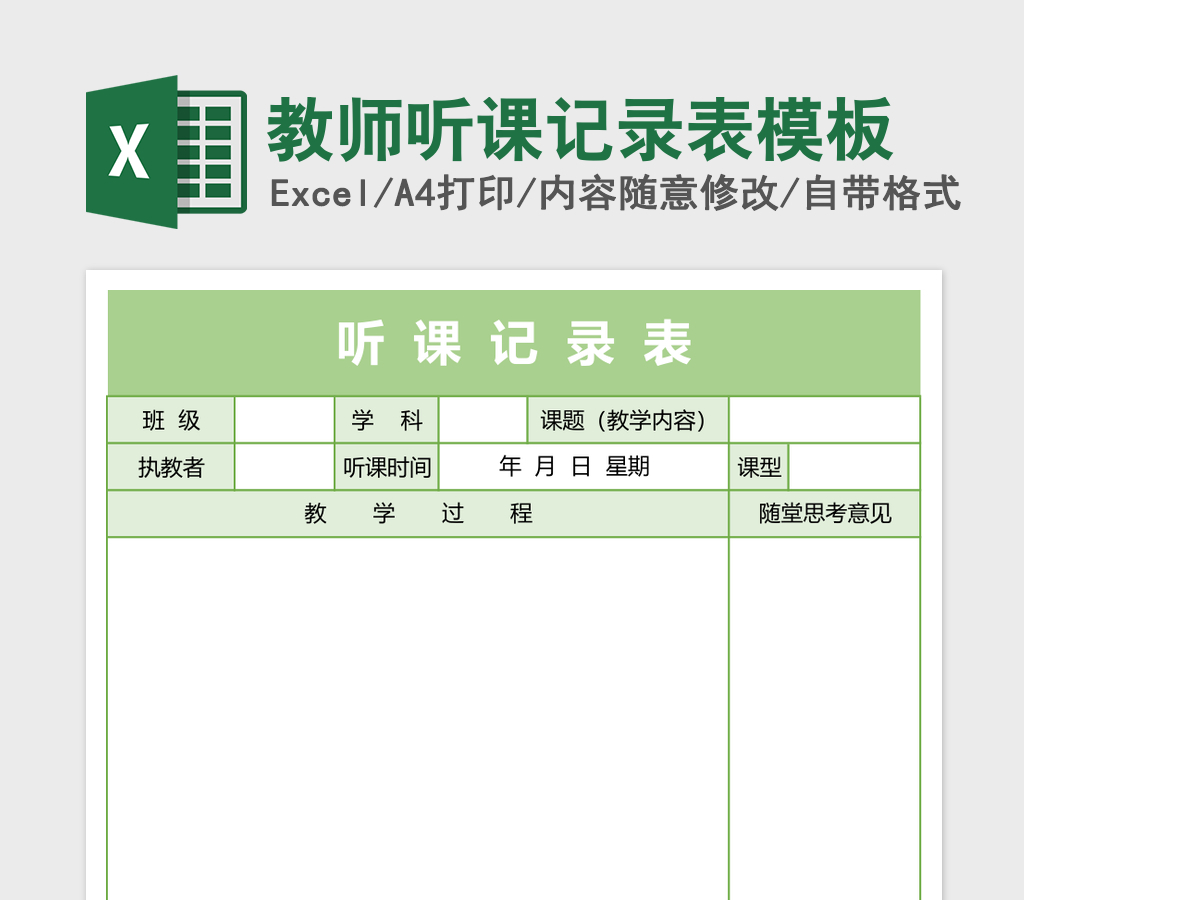
Task: Click the 教学过程 column header
Action: [x=418, y=514]
